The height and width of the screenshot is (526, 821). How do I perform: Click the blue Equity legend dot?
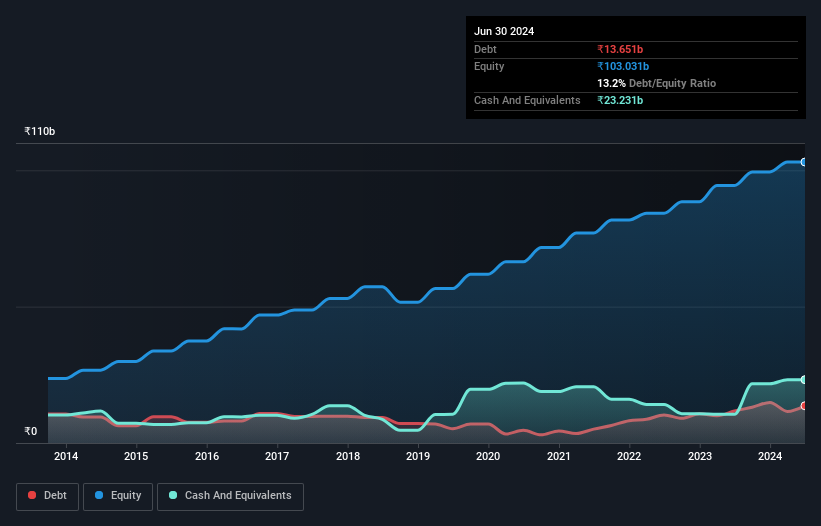99,495
